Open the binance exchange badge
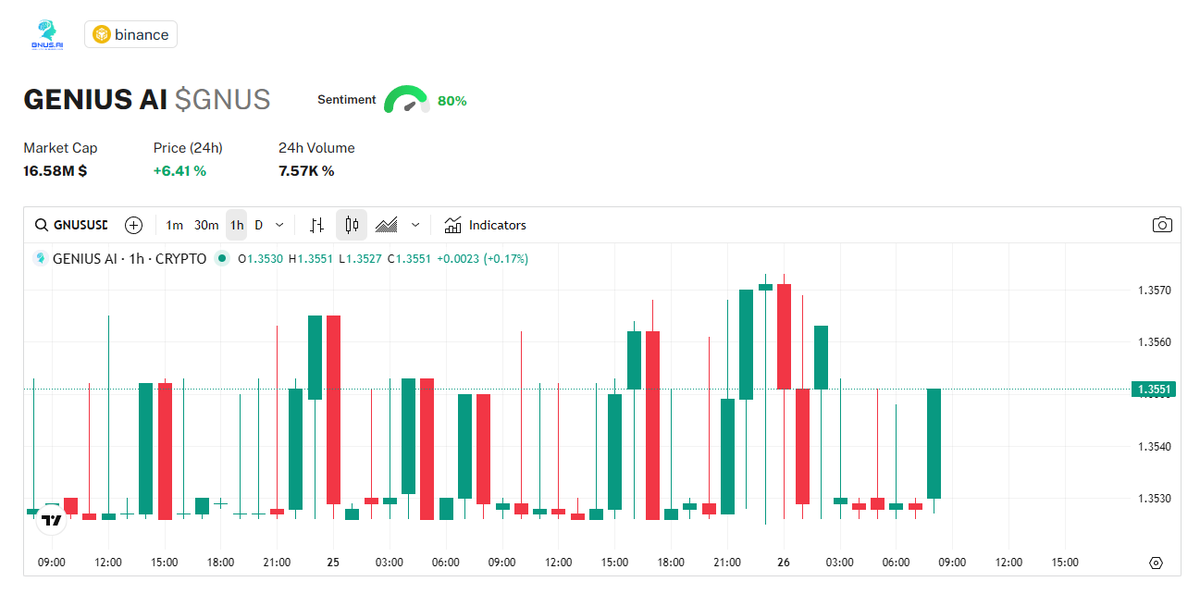Screen dimensions: 1200x594 click(x=131, y=35)
